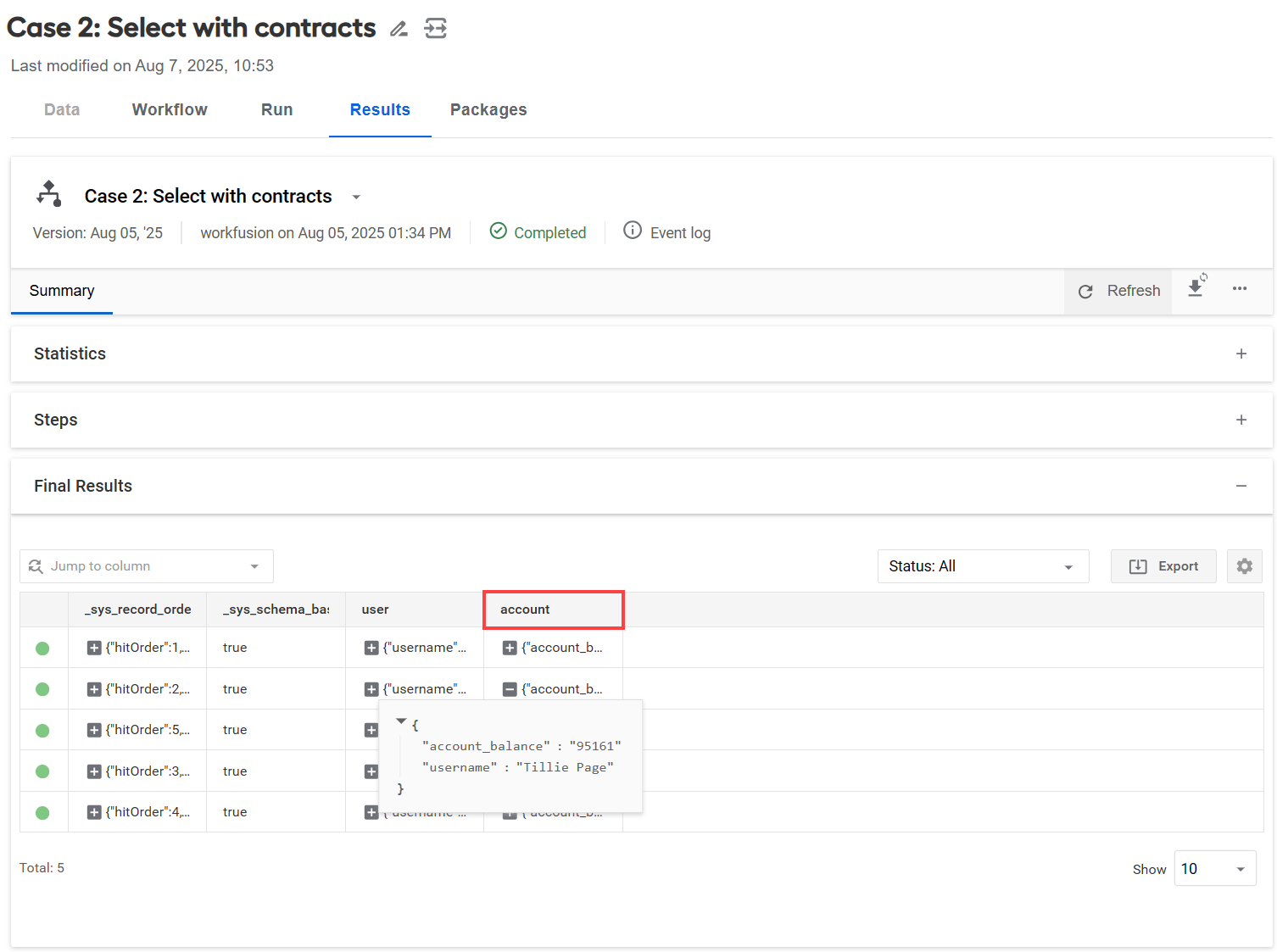Expand the username cell in hitOrder 1 row

point(371,648)
